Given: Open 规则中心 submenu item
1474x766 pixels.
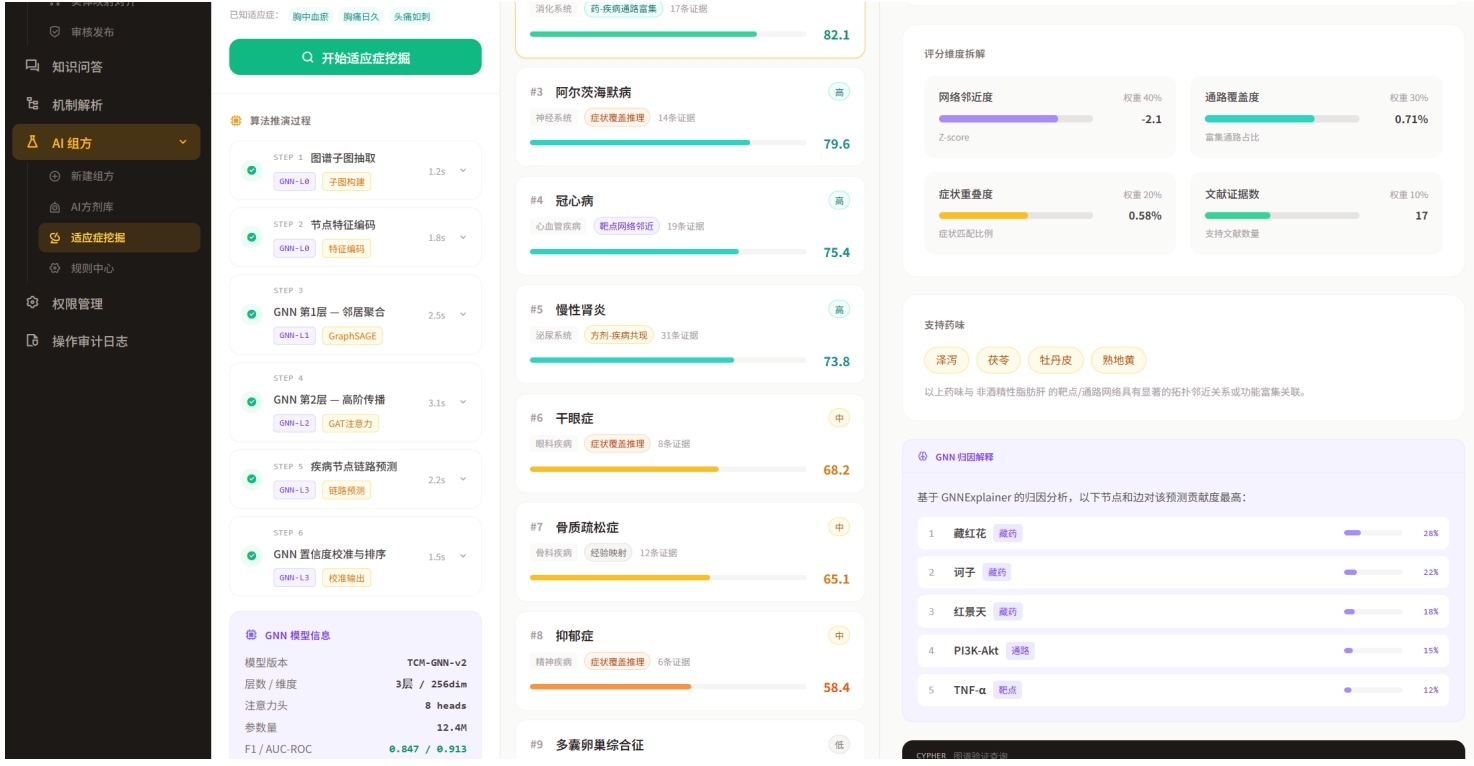Looking at the screenshot, I should 120,269.
